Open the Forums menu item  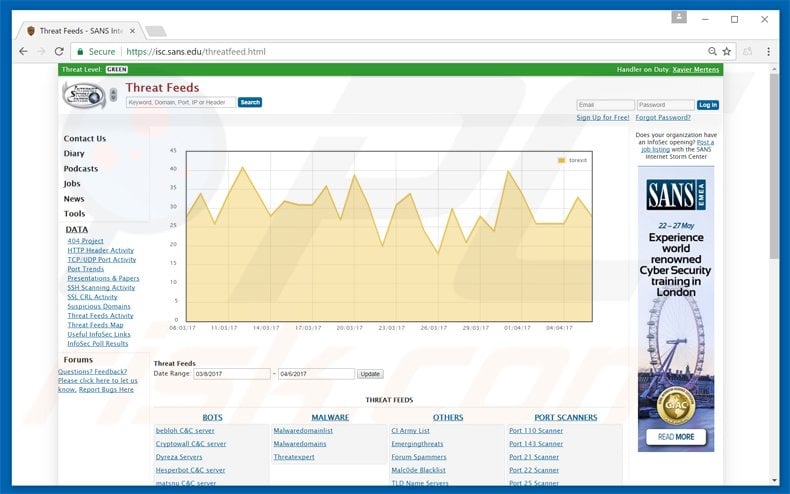(78, 359)
